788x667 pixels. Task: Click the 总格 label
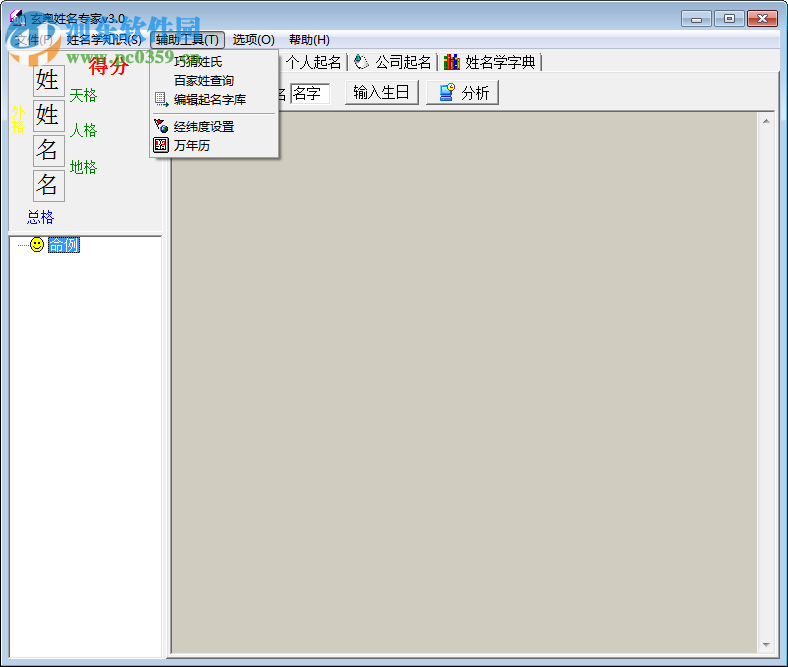40,217
